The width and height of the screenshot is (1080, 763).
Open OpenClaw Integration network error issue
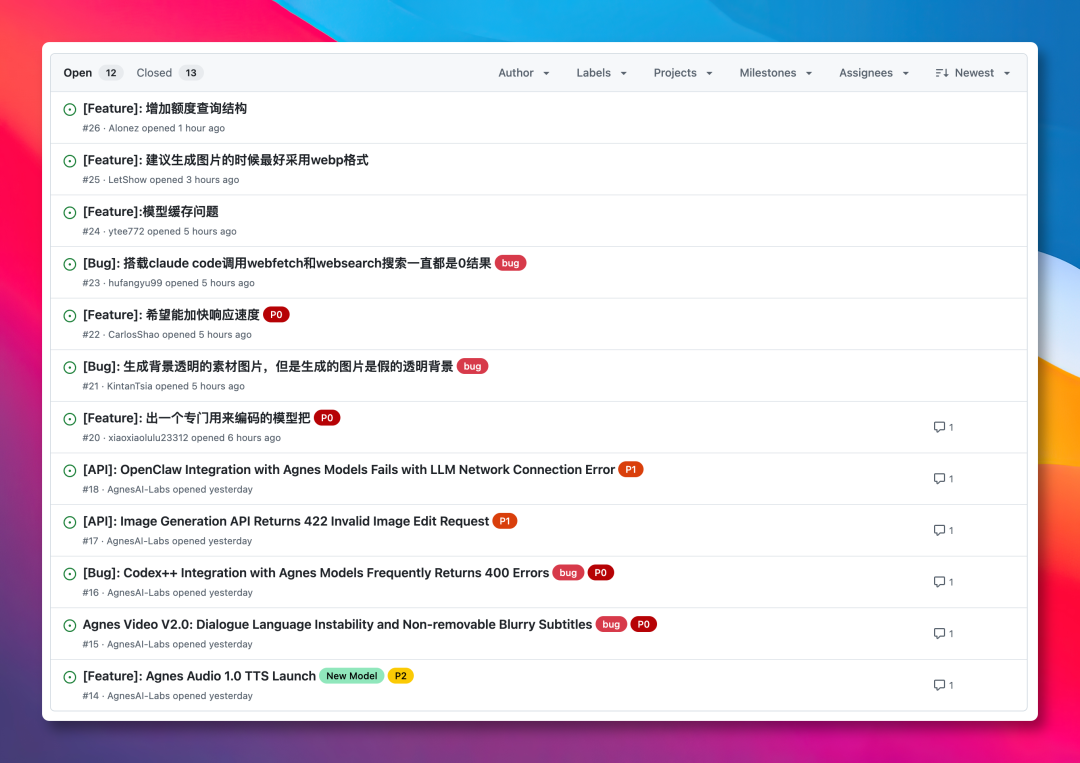[x=349, y=470]
